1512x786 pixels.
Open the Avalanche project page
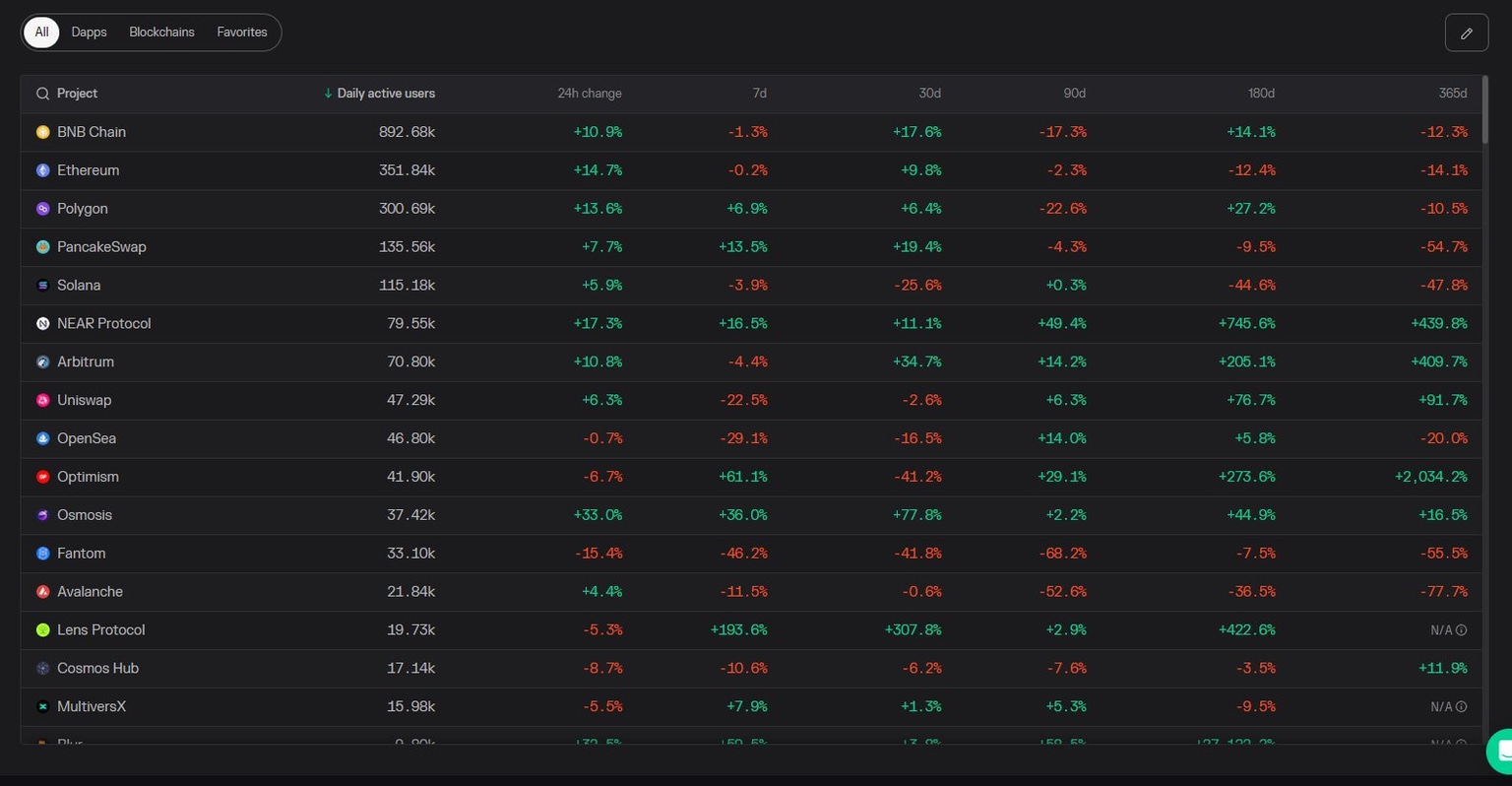[x=90, y=591]
